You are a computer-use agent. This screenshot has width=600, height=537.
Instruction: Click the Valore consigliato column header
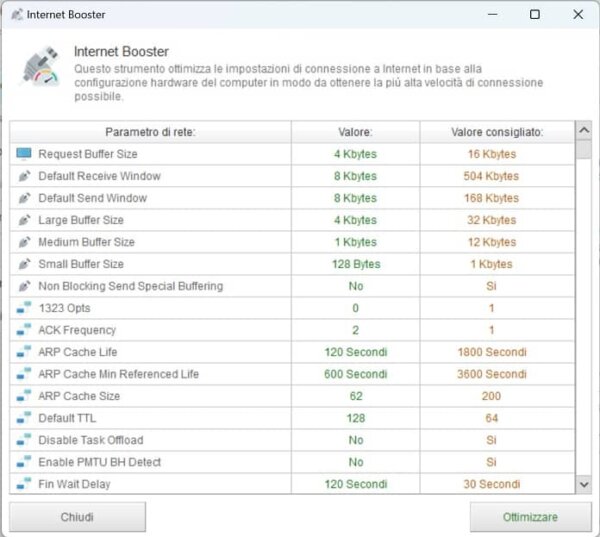[497, 132]
